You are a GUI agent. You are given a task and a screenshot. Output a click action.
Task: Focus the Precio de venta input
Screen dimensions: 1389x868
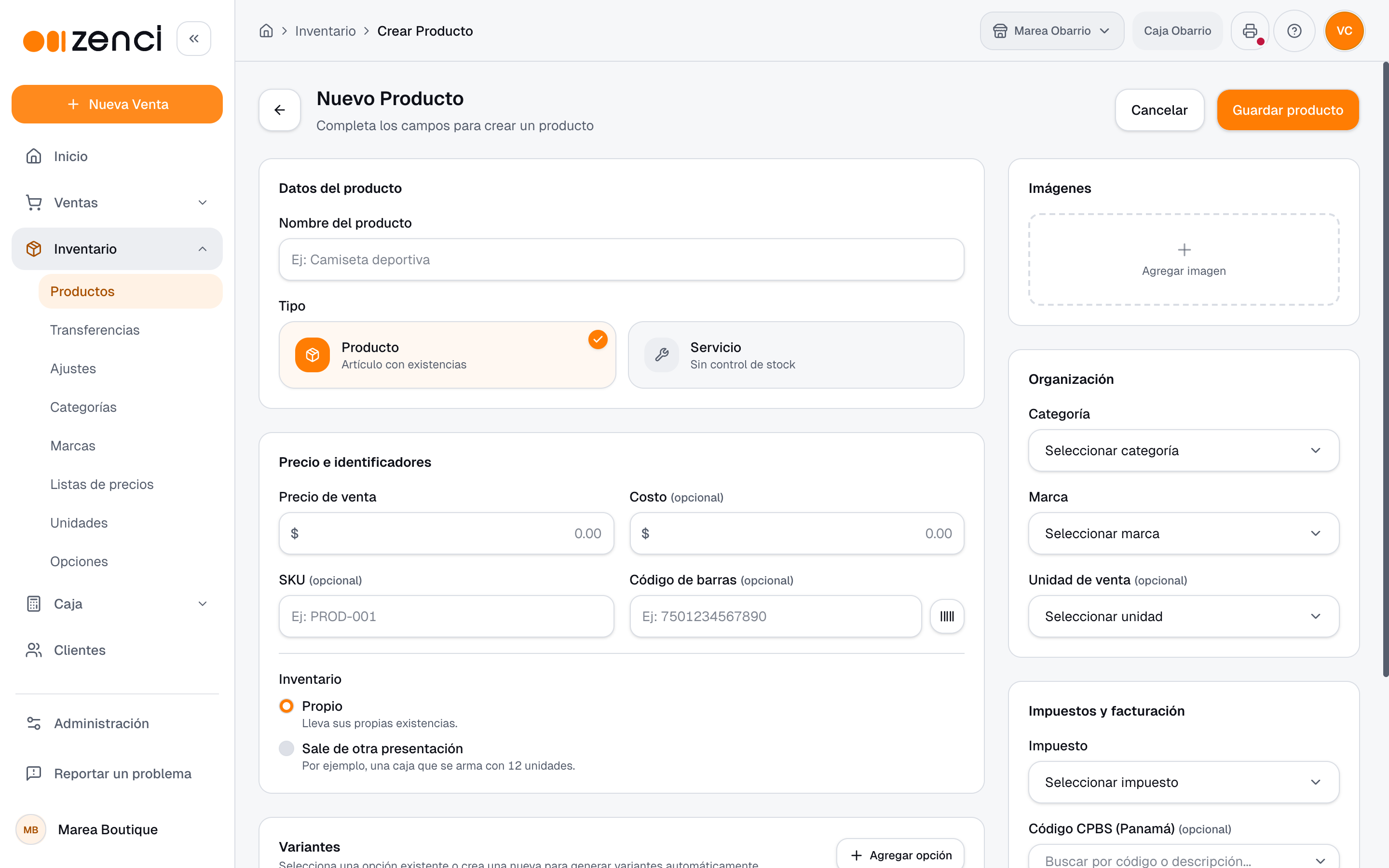(446, 533)
